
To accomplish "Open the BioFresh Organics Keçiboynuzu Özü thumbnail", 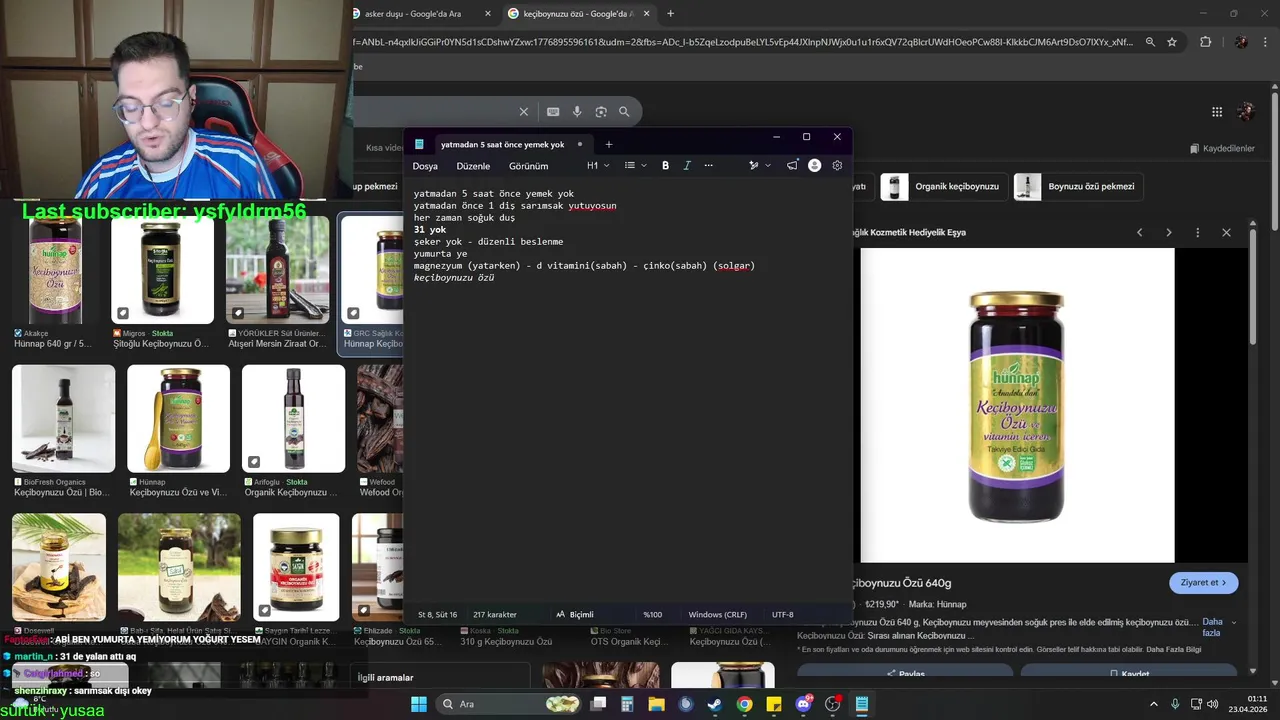I will 64,418.
